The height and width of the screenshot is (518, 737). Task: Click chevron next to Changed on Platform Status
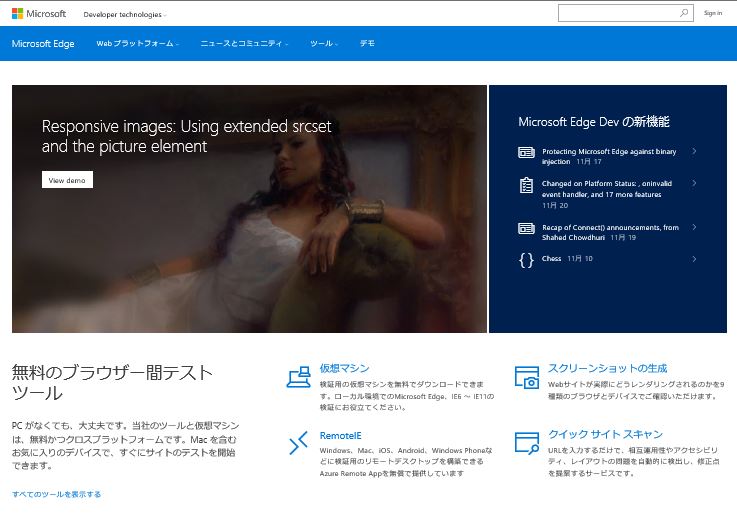click(x=694, y=183)
